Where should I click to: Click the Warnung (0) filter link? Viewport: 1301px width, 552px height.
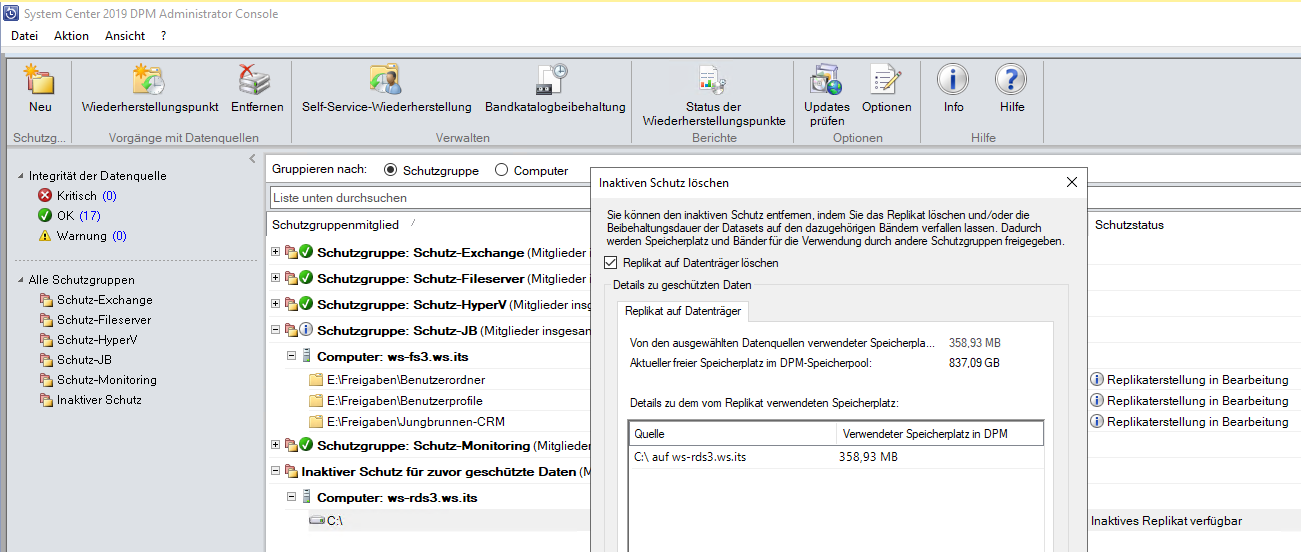92,236
